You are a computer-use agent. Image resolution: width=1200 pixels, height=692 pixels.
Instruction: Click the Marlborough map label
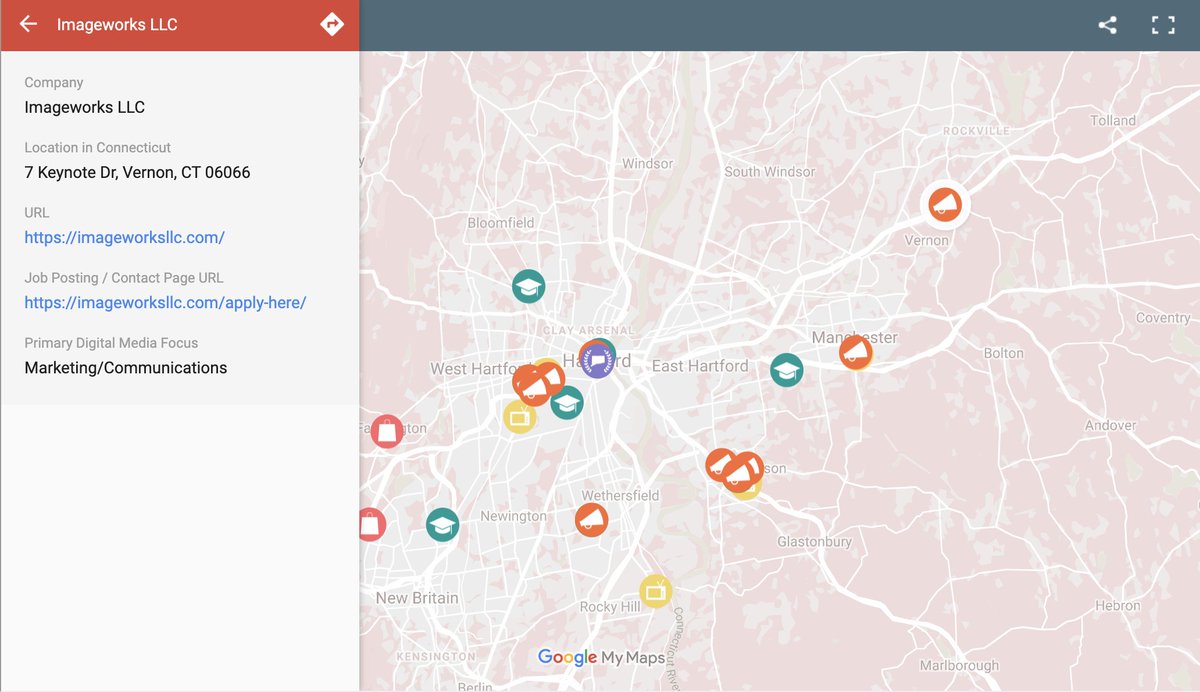click(959, 665)
